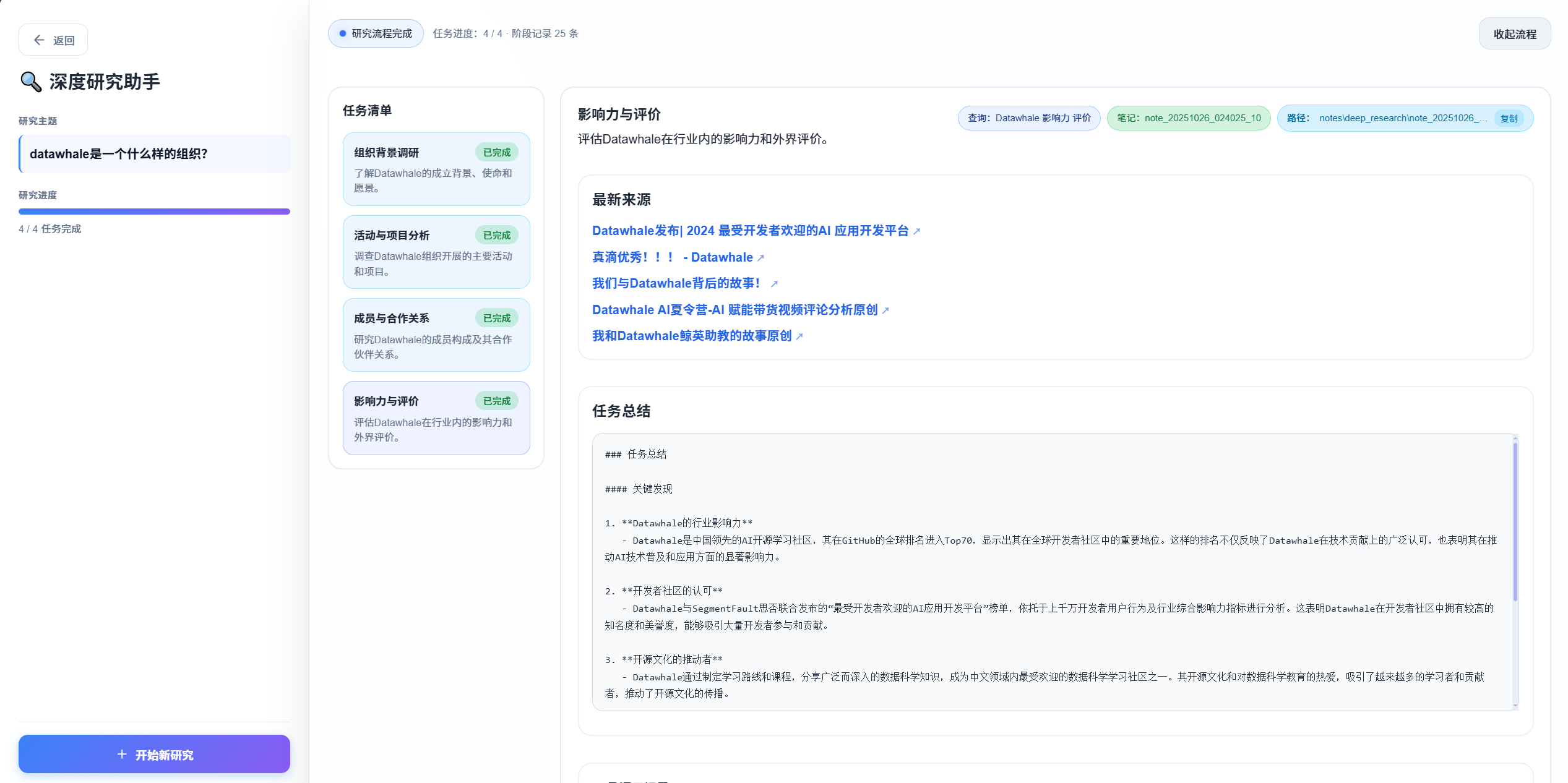1568x783 pixels.
Task: Click the 研究进度 progress bar
Action: (154, 212)
